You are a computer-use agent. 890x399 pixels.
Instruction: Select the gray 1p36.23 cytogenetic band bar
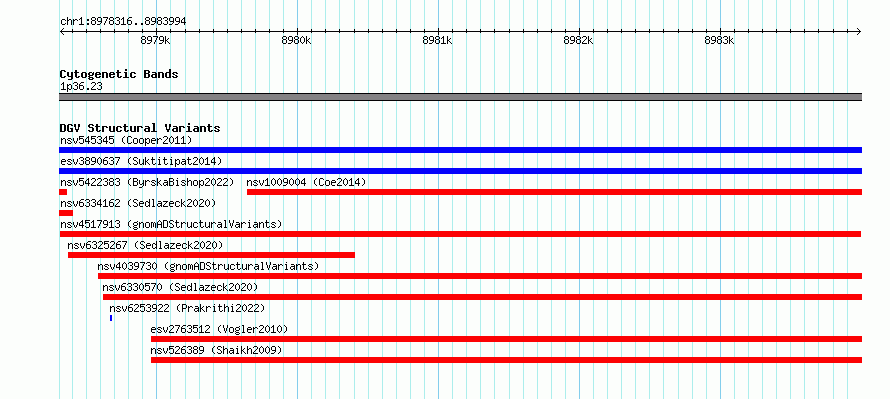pyautogui.click(x=460, y=97)
